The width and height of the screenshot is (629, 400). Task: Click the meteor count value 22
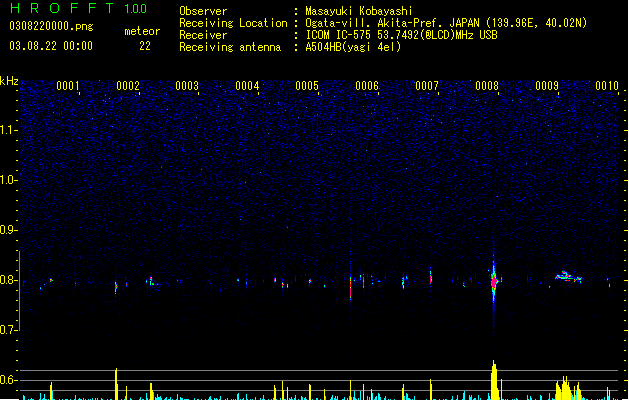145,46
